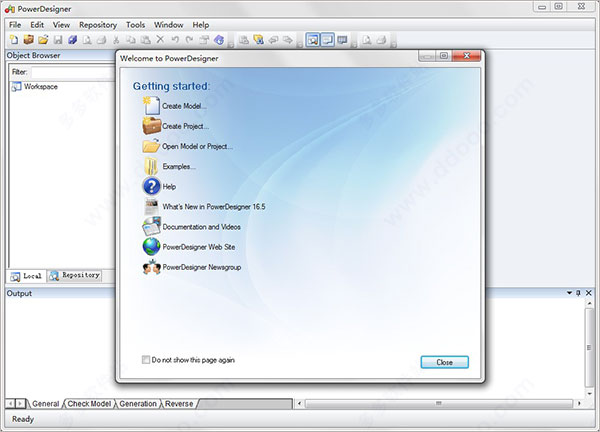Open the Edit menu
Image resolution: width=600 pixels, height=432 pixels.
37,25
